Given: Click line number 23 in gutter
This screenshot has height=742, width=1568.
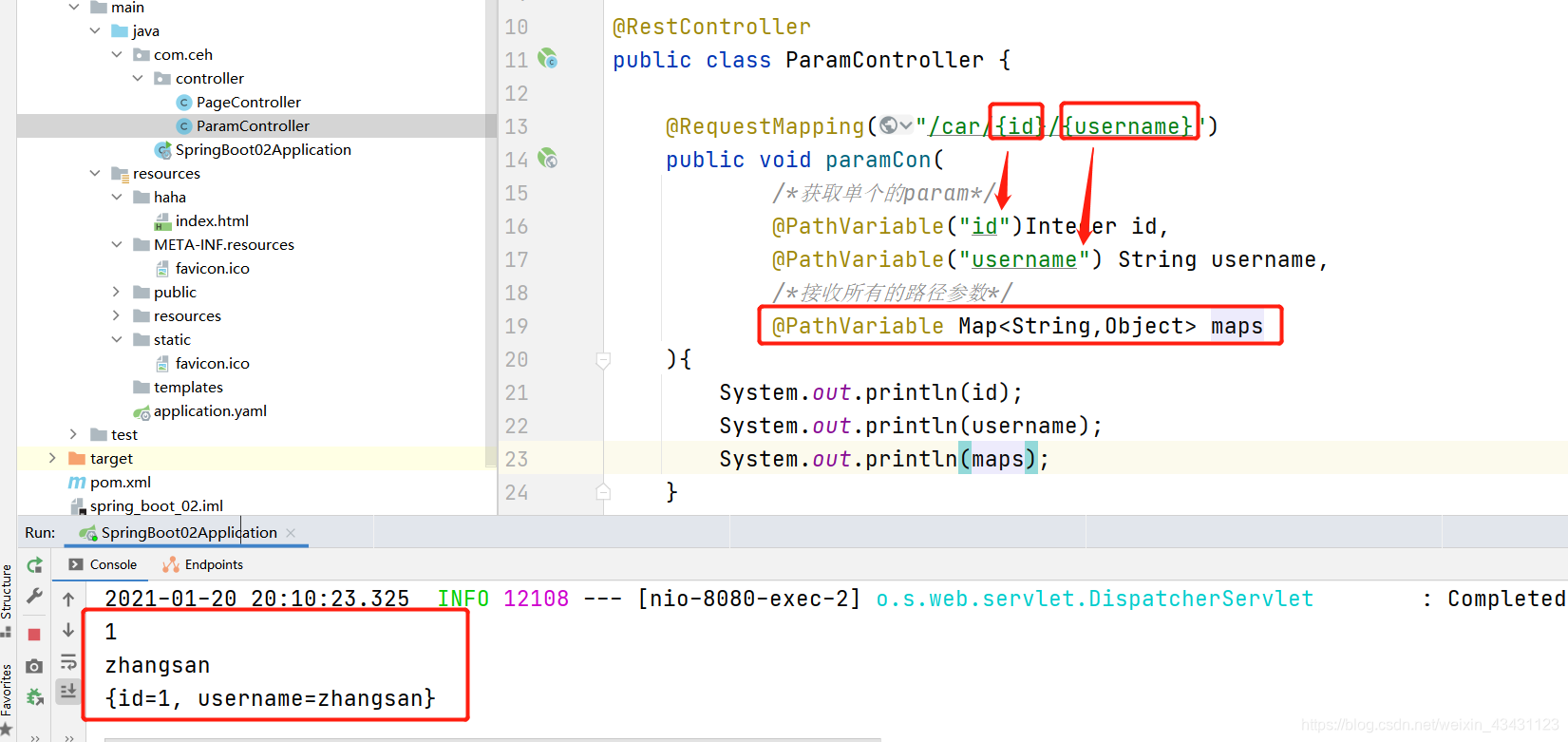Looking at the screenshot, I should tap(517, 459).
